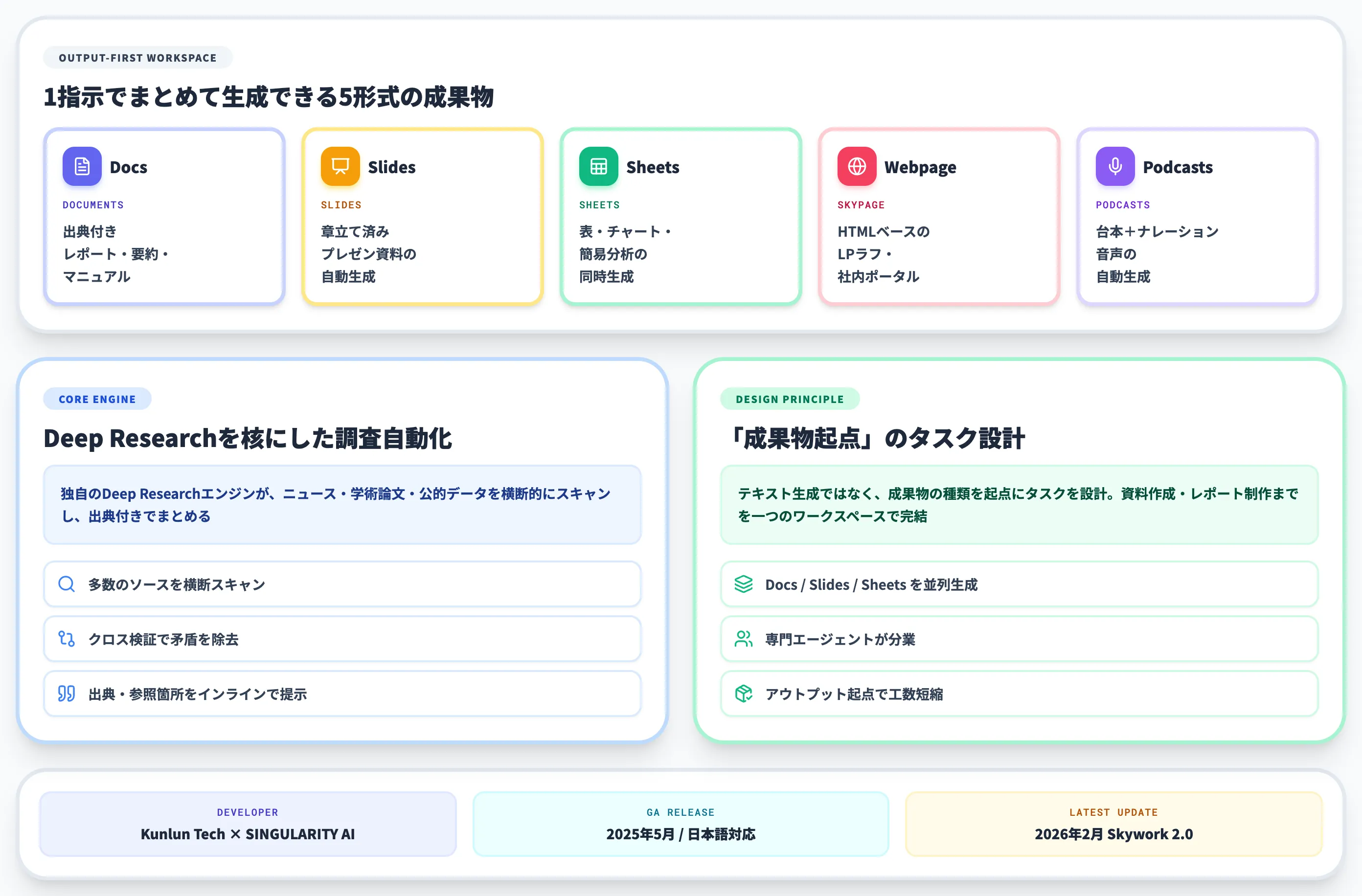This screenshot has width=1362, height=896.
Task: Click the 多数のソースを横断スキャン row
Action: point(342,584)
